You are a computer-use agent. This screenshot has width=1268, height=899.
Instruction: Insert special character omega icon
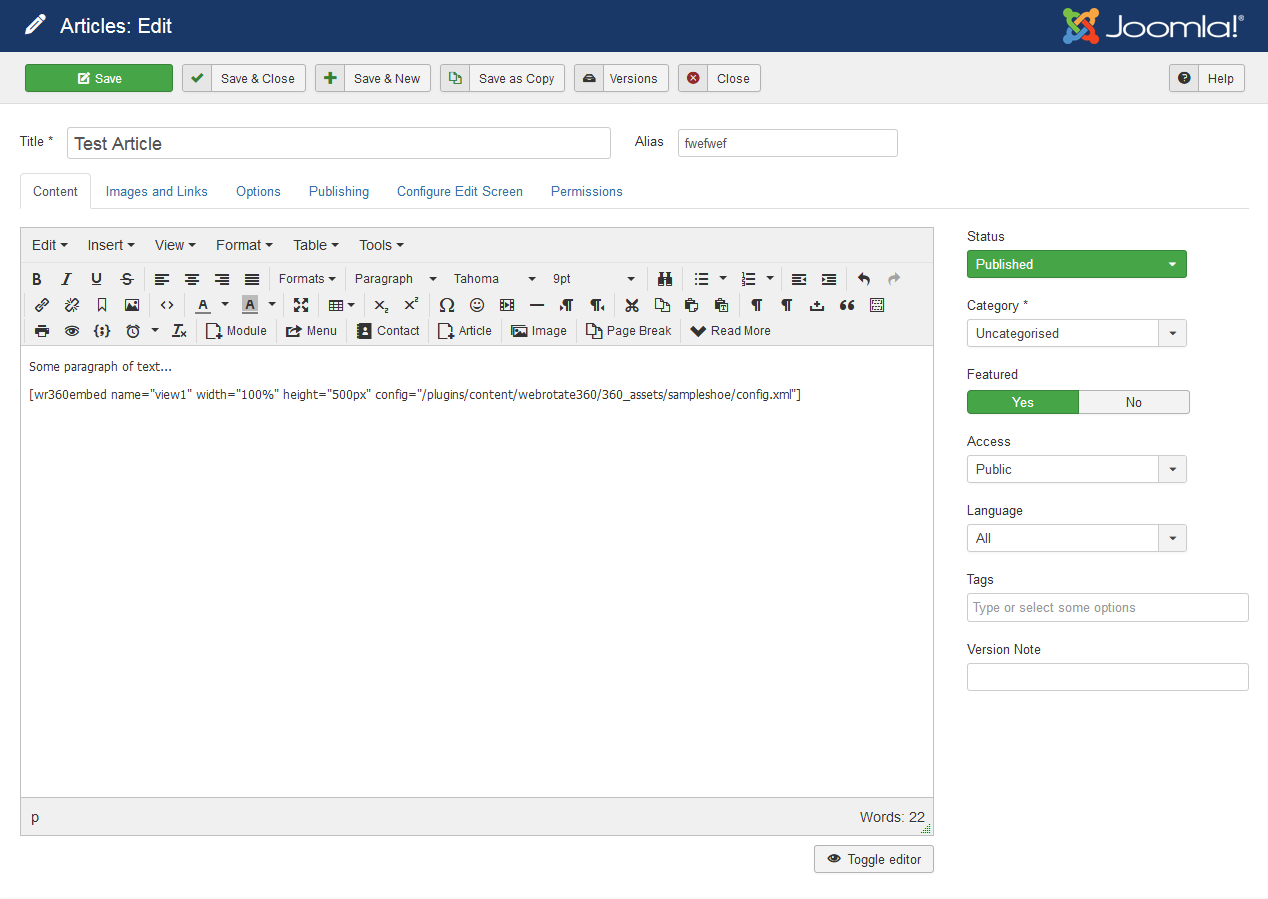tap(447, 305)
